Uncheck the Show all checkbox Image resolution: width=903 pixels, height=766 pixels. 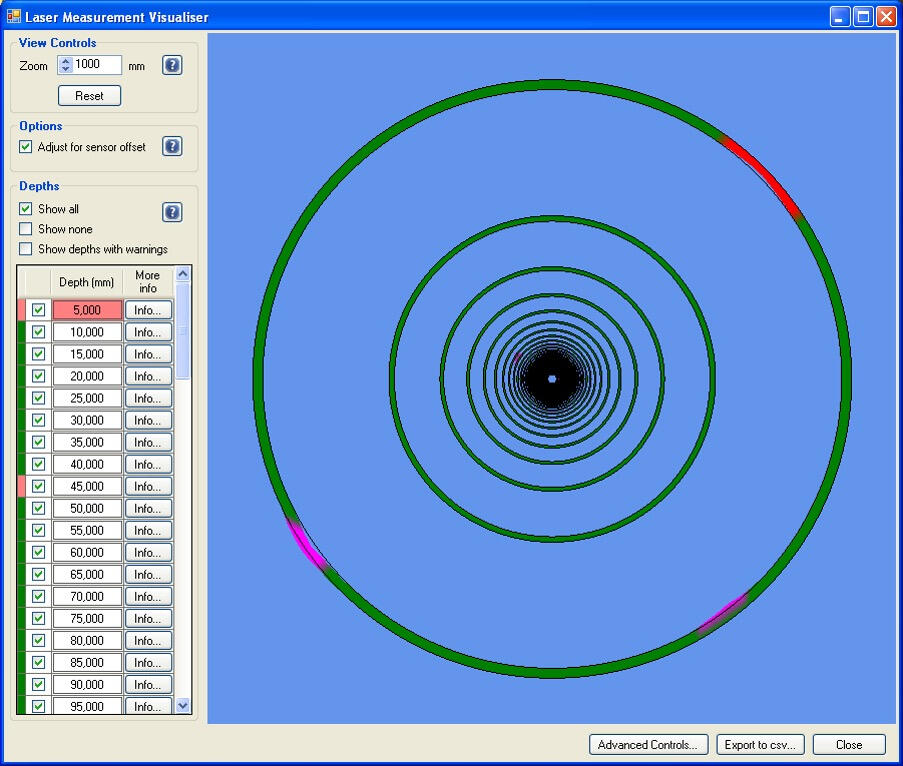pos(26,209)
